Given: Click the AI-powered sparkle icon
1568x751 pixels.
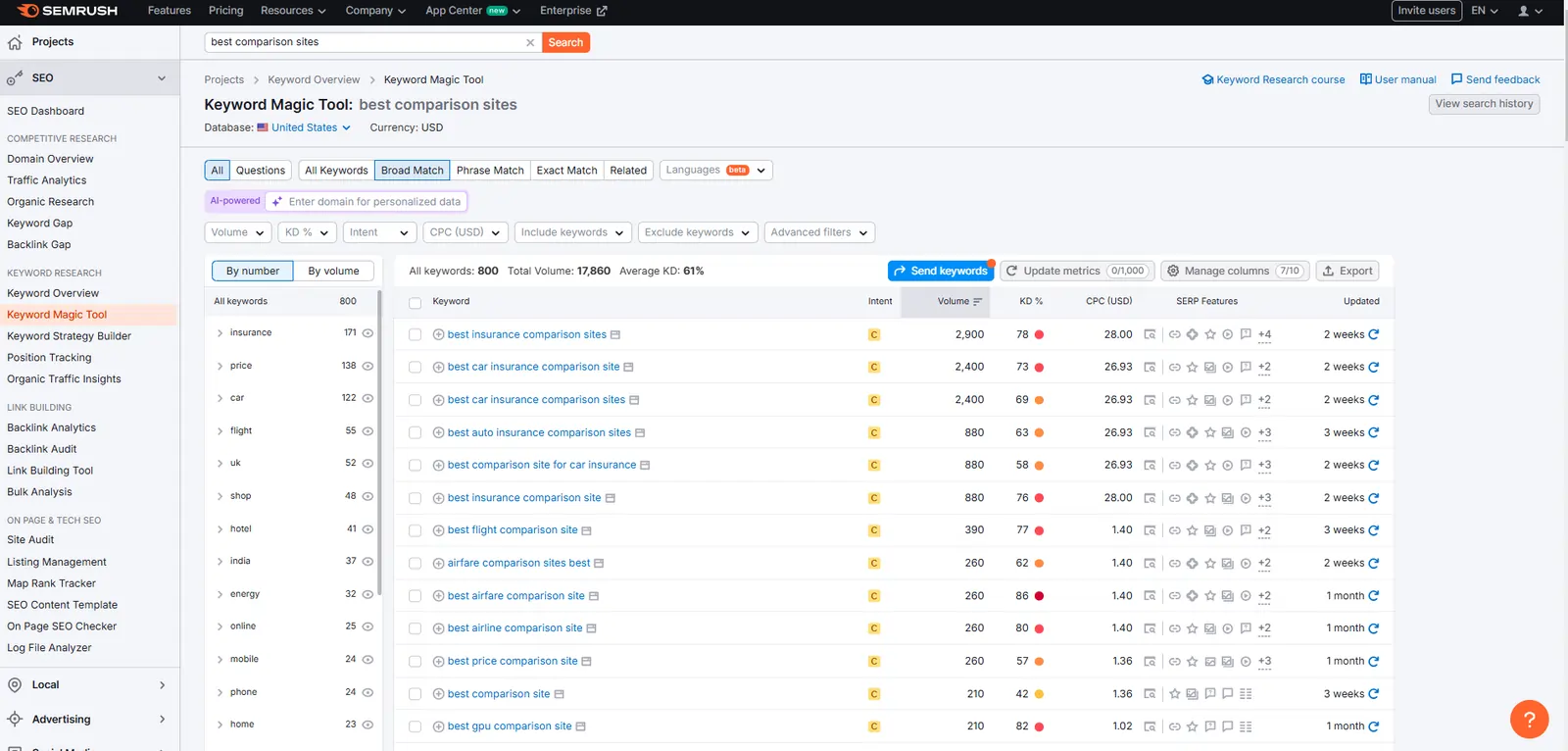Looking at the screenshot, I should [277, 202].
